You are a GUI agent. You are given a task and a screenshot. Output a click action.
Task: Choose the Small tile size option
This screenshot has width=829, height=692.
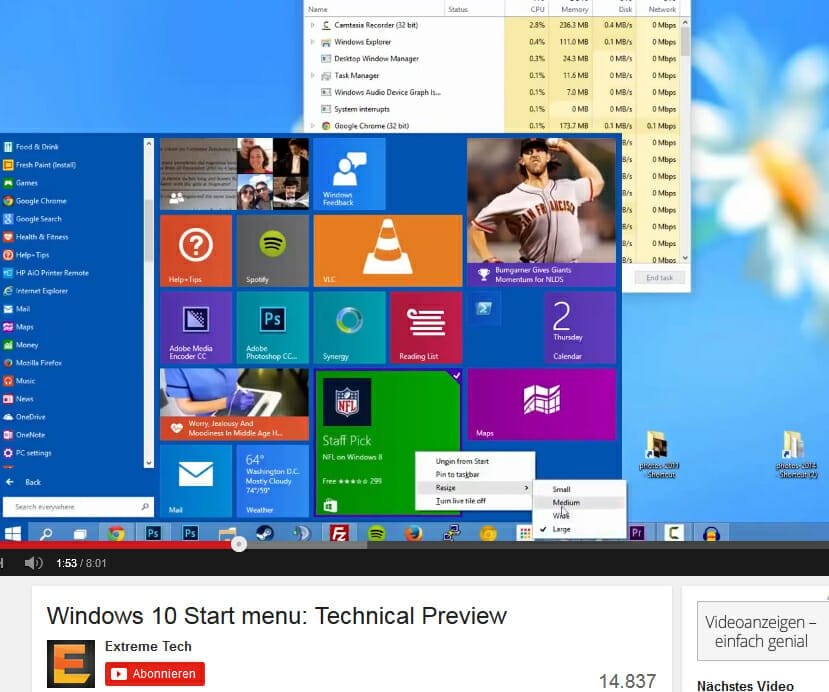click(x=561, y=489)
